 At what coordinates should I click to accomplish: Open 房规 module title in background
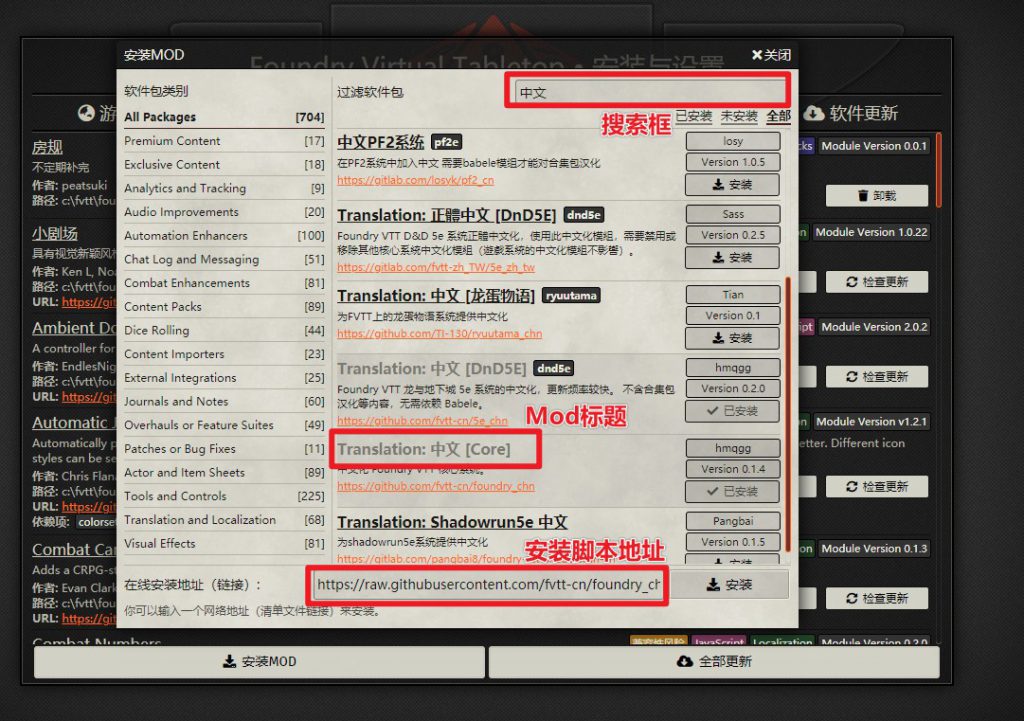tap(47, 147)
